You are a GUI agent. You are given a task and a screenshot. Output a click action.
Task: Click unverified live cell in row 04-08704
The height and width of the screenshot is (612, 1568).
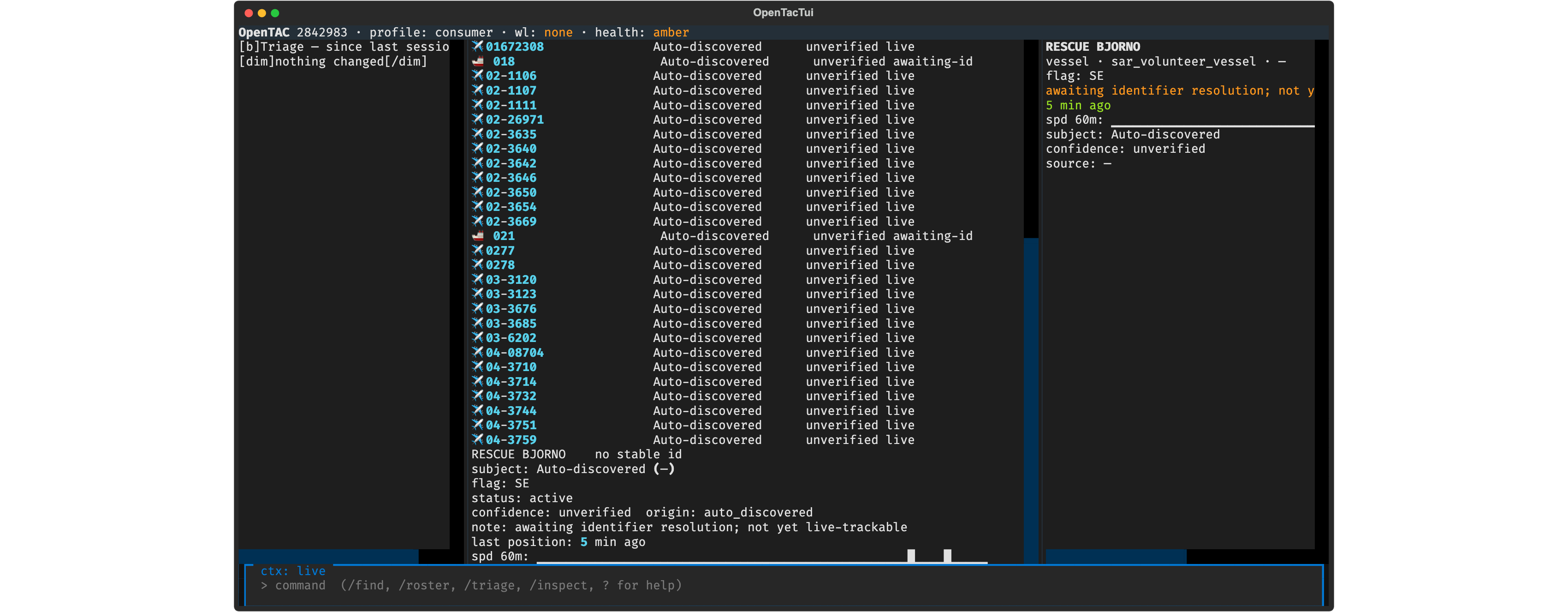[x=860, y=353]
